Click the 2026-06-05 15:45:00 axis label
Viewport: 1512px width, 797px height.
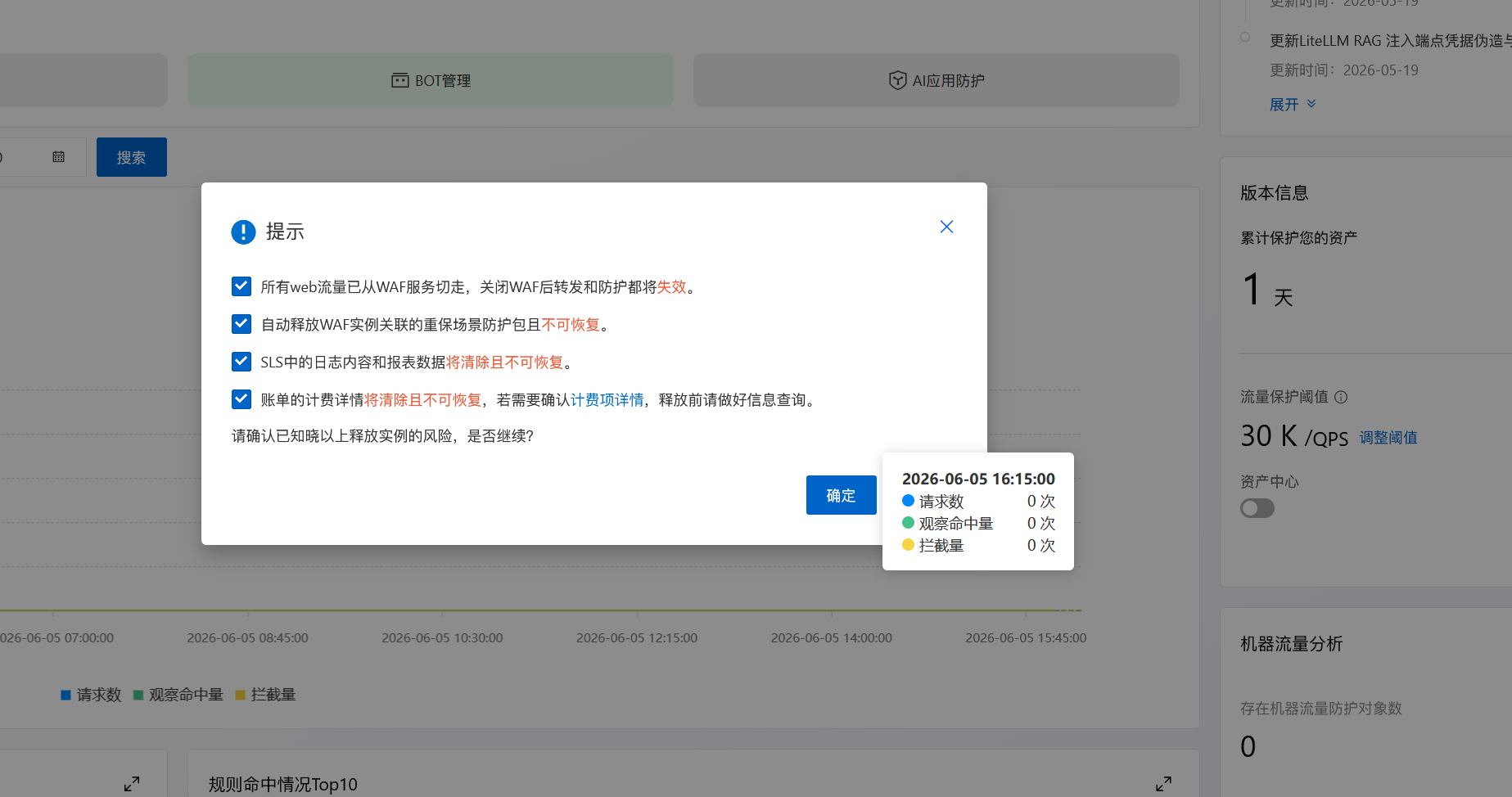[x=1026, y=638]
